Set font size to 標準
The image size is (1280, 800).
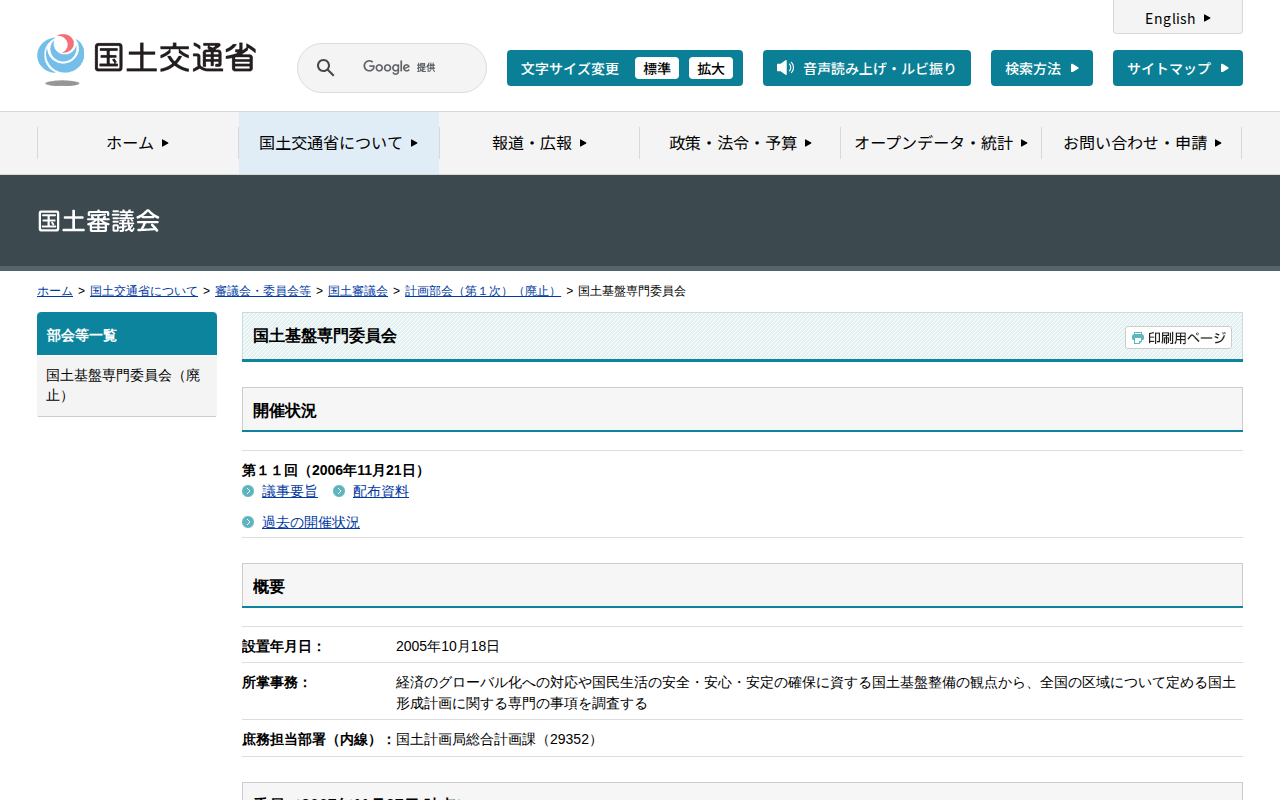pyautogui.click(x=657, y=68)
